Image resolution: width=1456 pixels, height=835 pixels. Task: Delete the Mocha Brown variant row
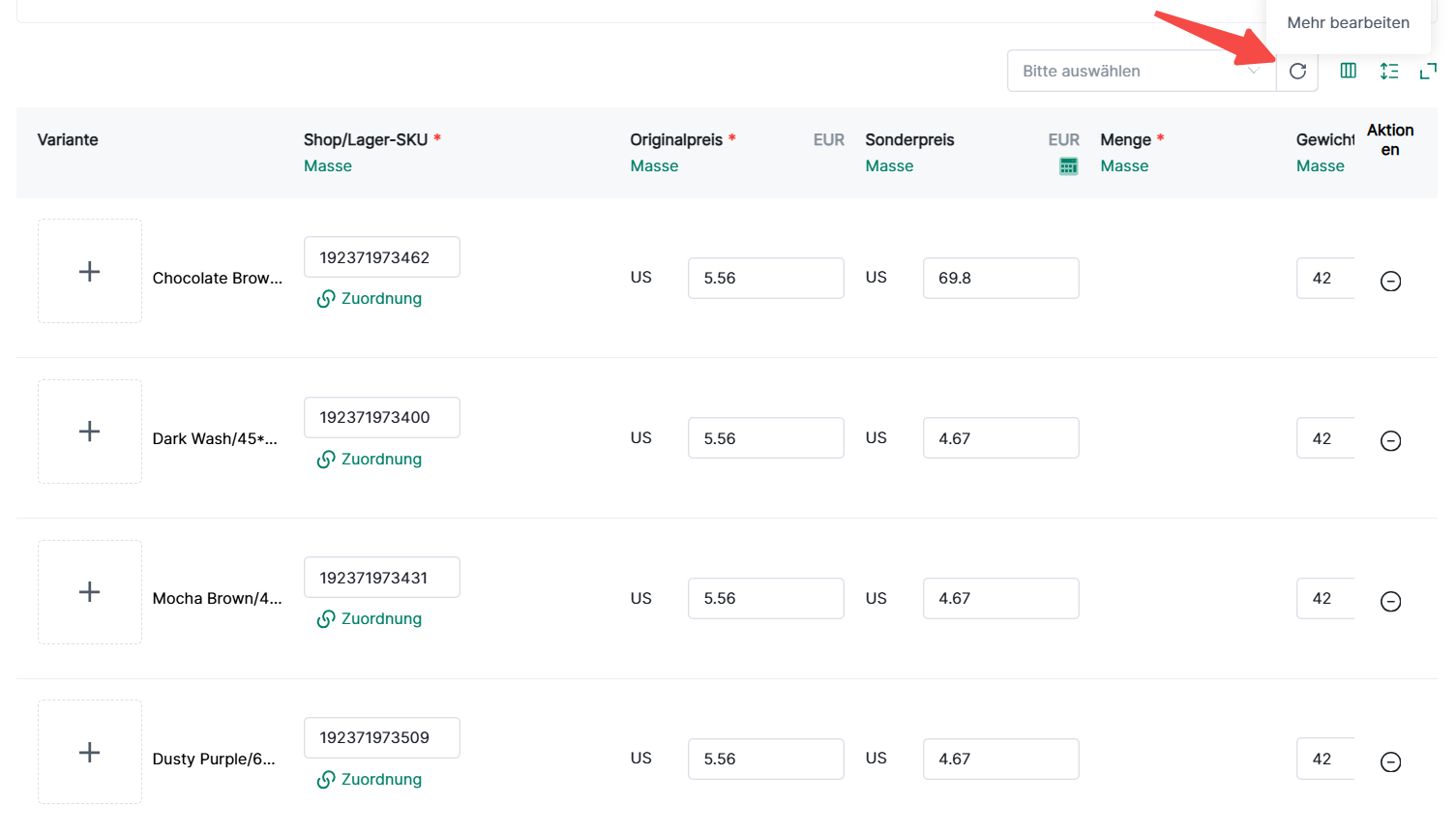click(x=1390, y=602)
